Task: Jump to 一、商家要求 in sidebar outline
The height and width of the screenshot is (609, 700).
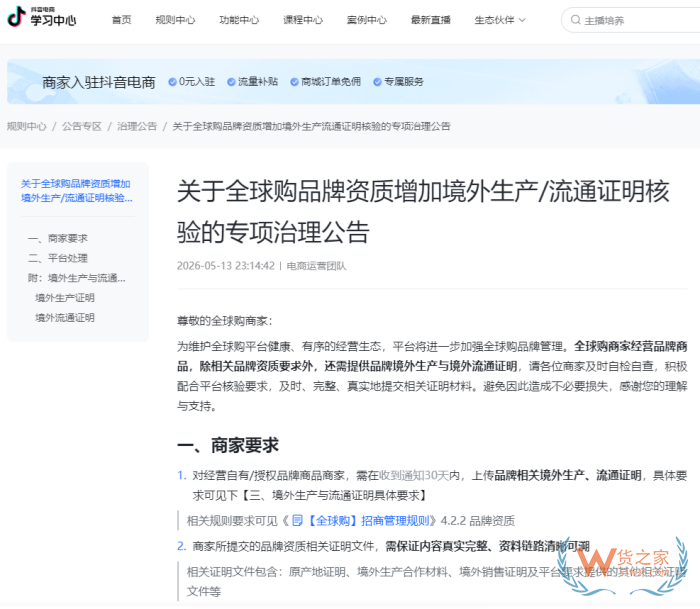Action: pyautogui.click(x=58, y=238)
